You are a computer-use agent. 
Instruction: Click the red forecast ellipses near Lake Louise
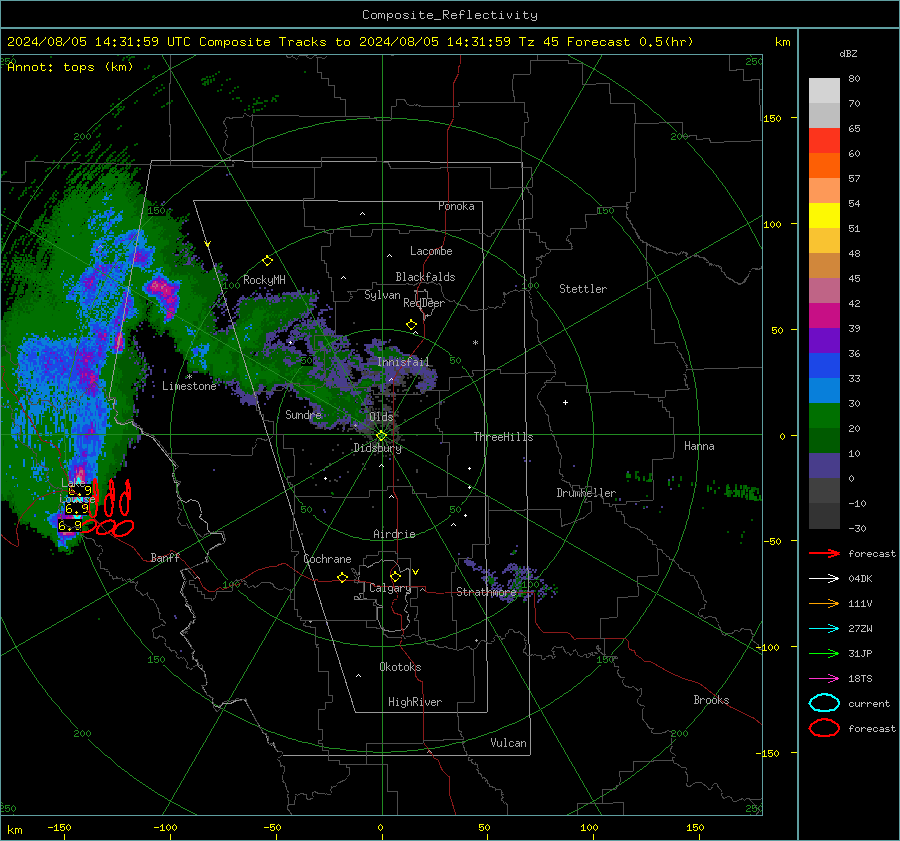point(110,509)
